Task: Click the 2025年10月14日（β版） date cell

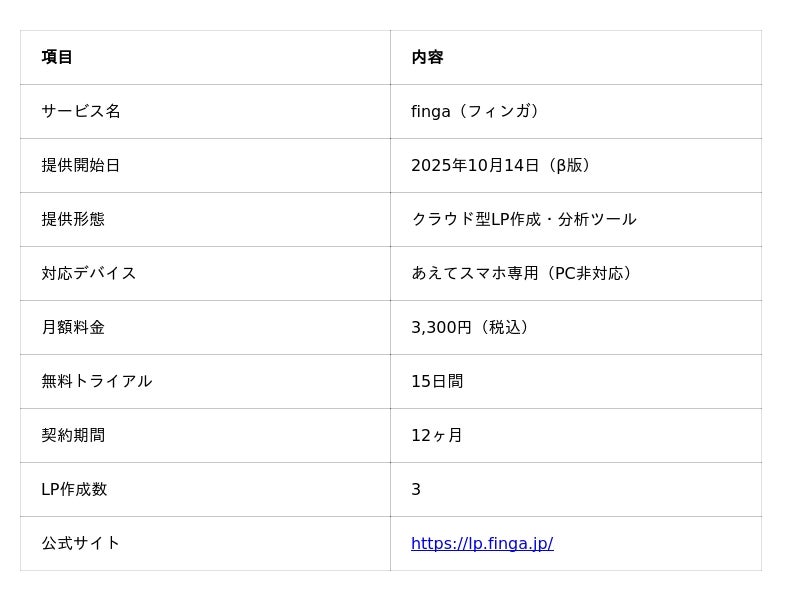Action: (x=503, y=165)
